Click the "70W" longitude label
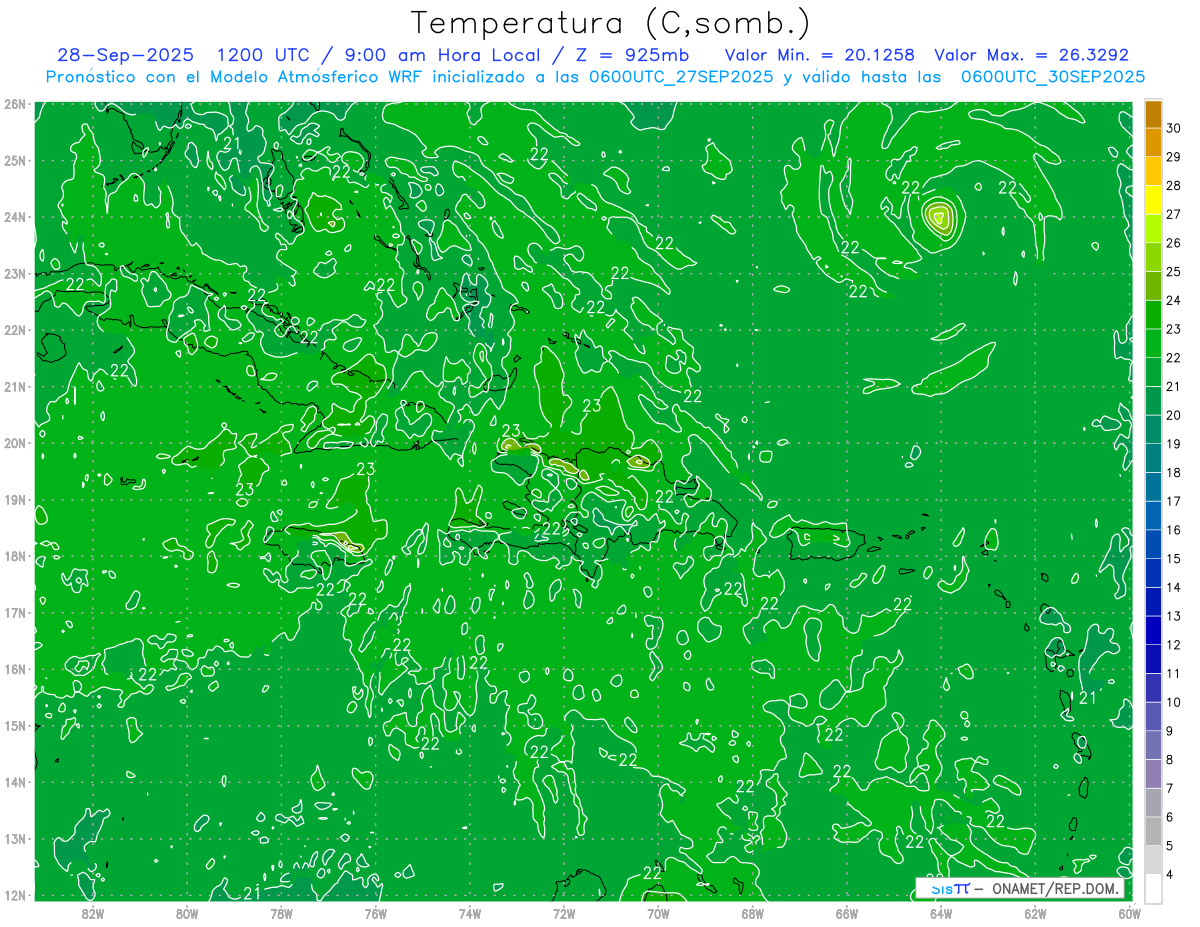This screenshot has height=927, width=1200. pyautogui.click(x=658, y=913)
